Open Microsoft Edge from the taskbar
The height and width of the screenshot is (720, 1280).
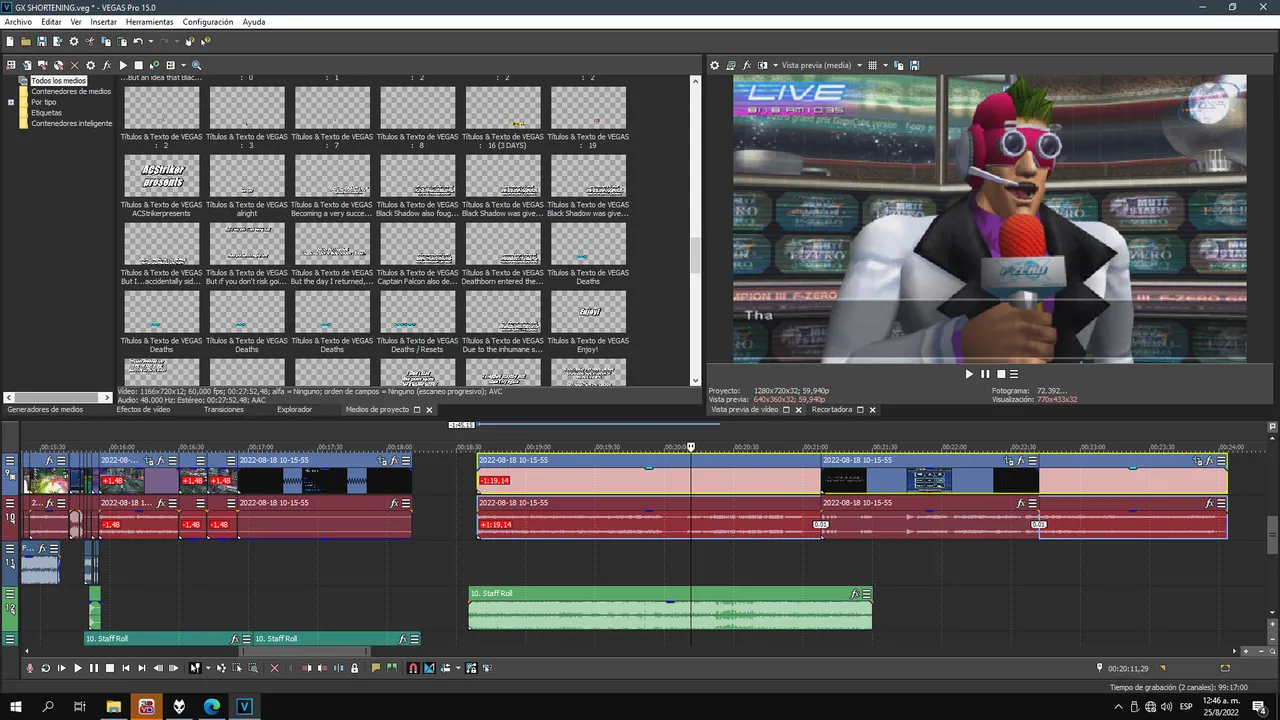coord(212,707)
